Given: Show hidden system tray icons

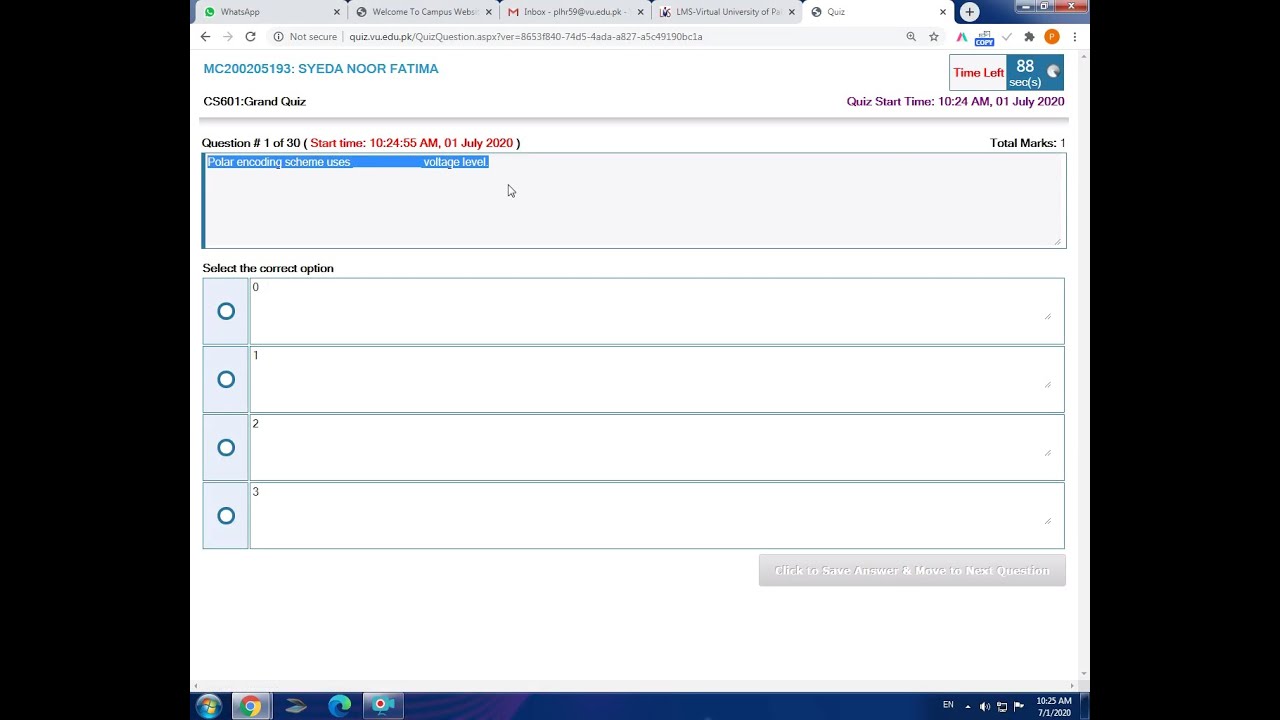Looking at the screenshot, I should coord(967,707).
